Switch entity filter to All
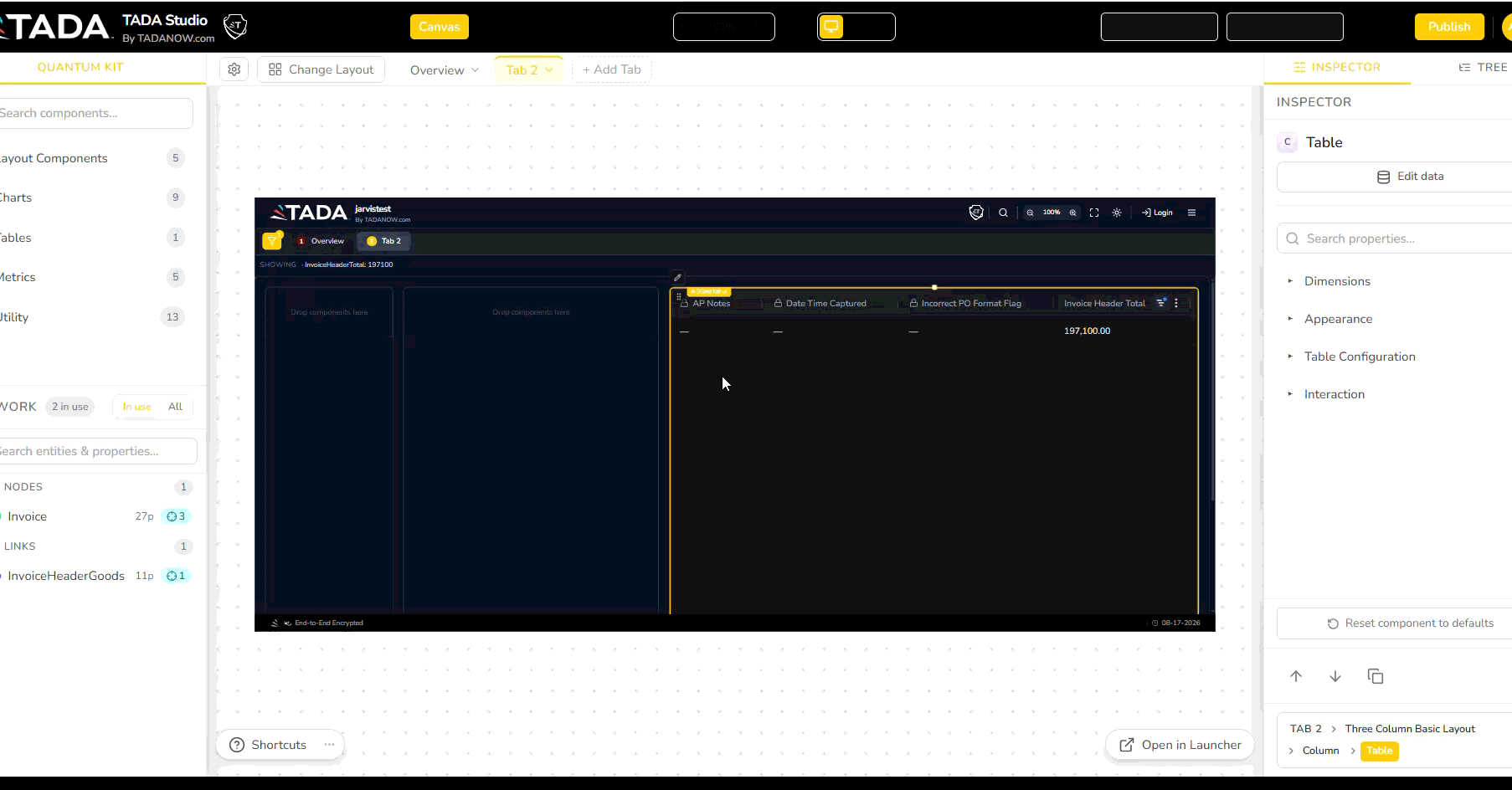The width and height of the screenshot is (1512, 790). pos(175,407)
